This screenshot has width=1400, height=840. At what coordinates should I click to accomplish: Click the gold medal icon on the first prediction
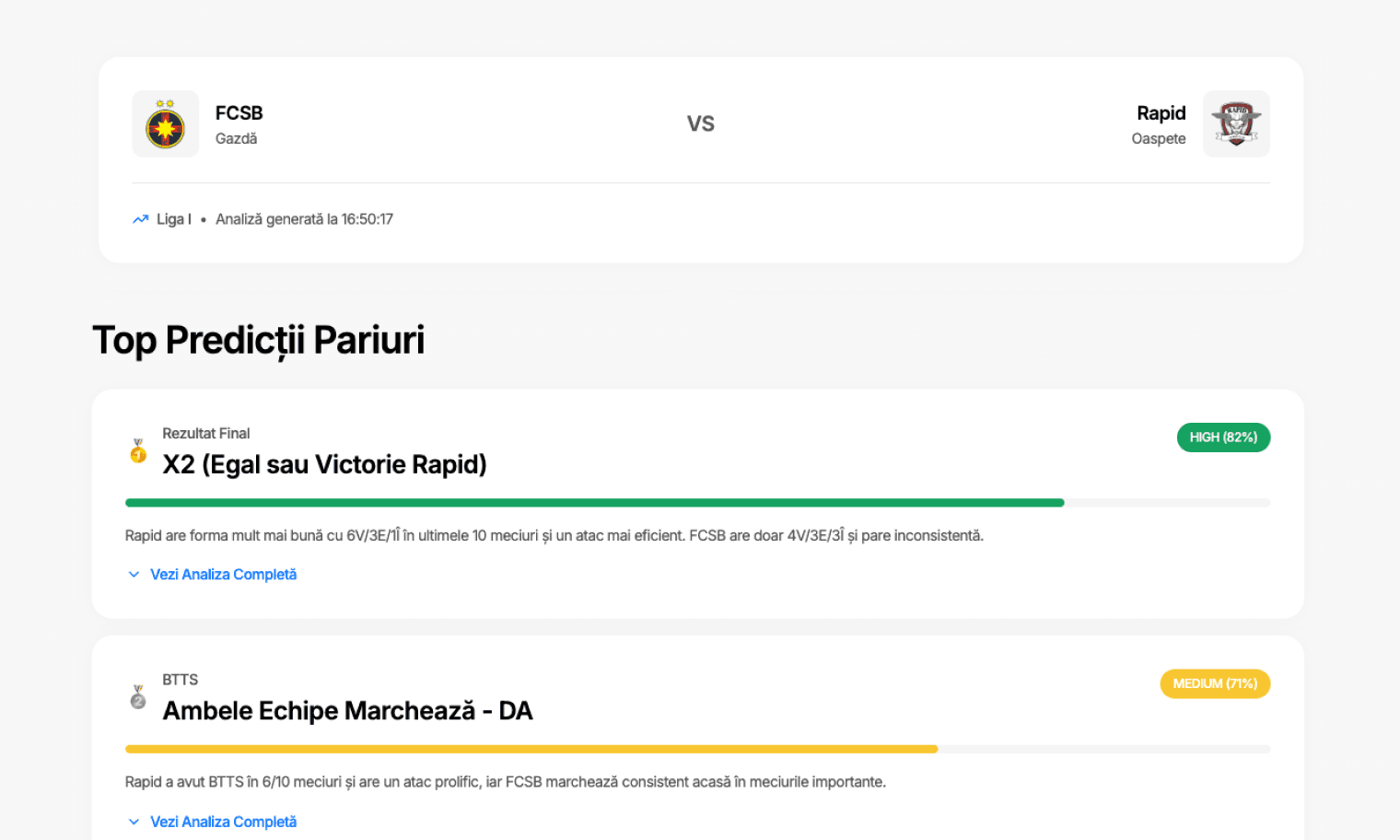[x=137, y=451]
